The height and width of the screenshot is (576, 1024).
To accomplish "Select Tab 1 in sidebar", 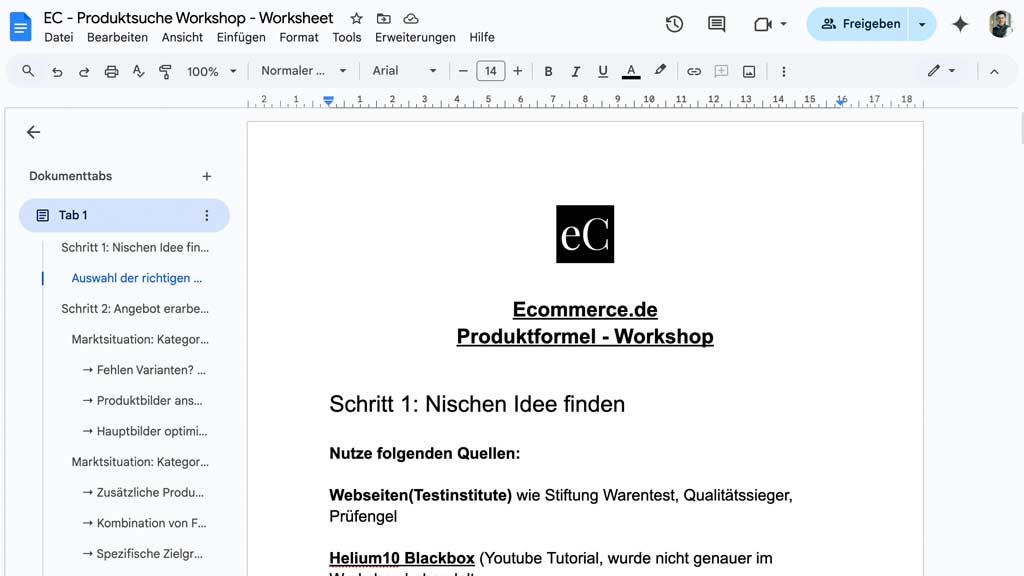I will pos(124,216).
